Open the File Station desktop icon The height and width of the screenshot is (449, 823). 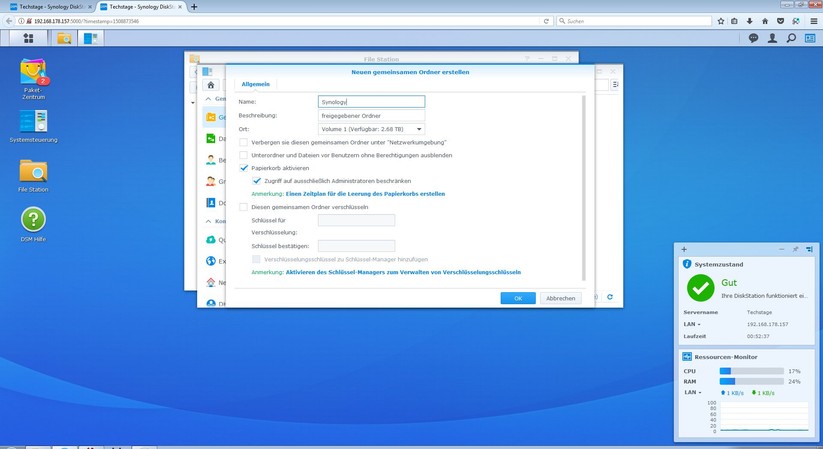[33, 171]
